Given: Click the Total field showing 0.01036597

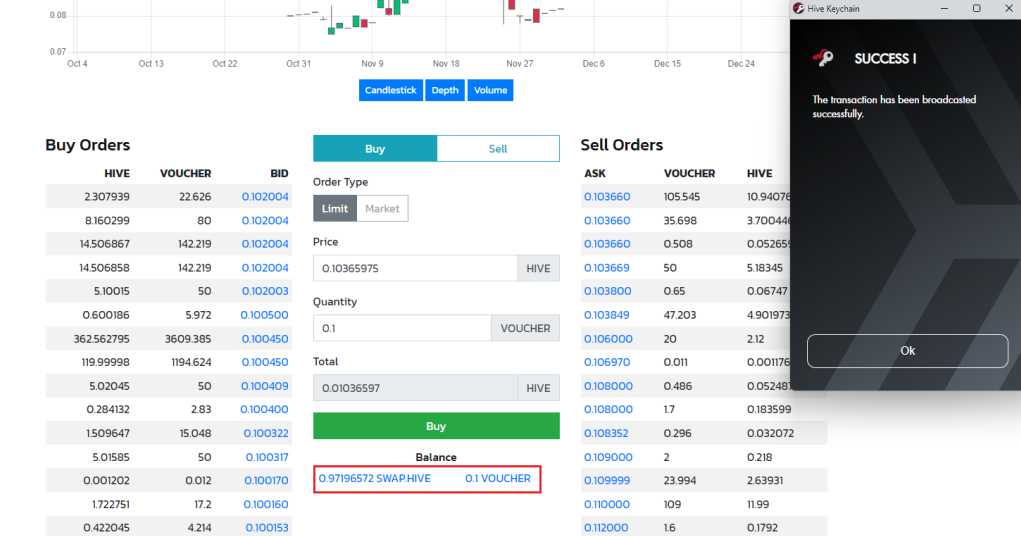Looking at the screenshot, I should click(x=415, y=388).
